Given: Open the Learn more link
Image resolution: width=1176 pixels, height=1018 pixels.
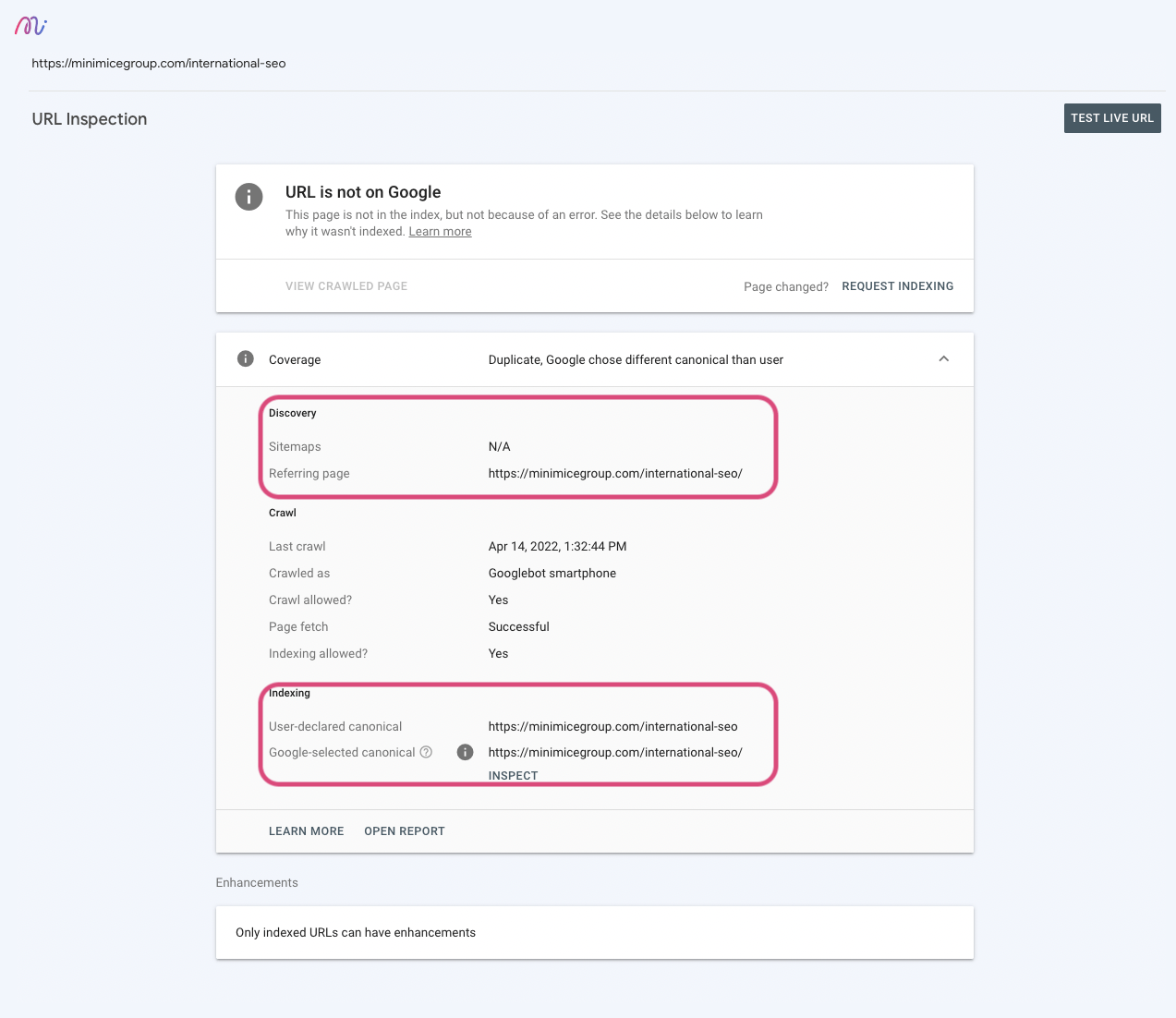Looking at the screenshot, I should 440,232.
